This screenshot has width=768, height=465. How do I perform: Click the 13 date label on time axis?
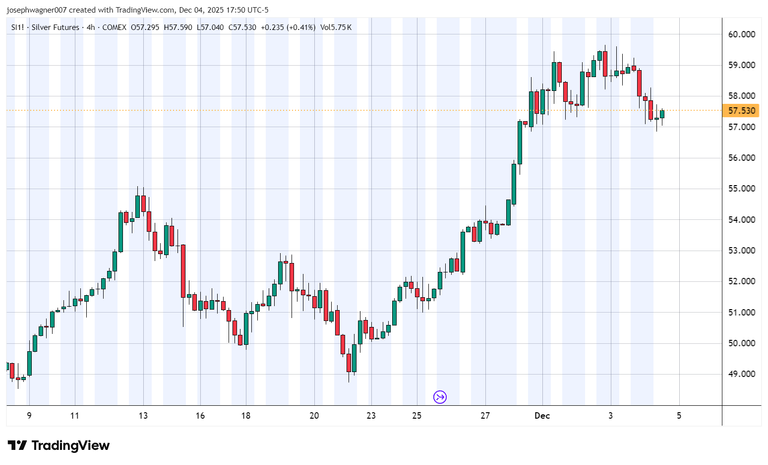(x=143, y=415)
